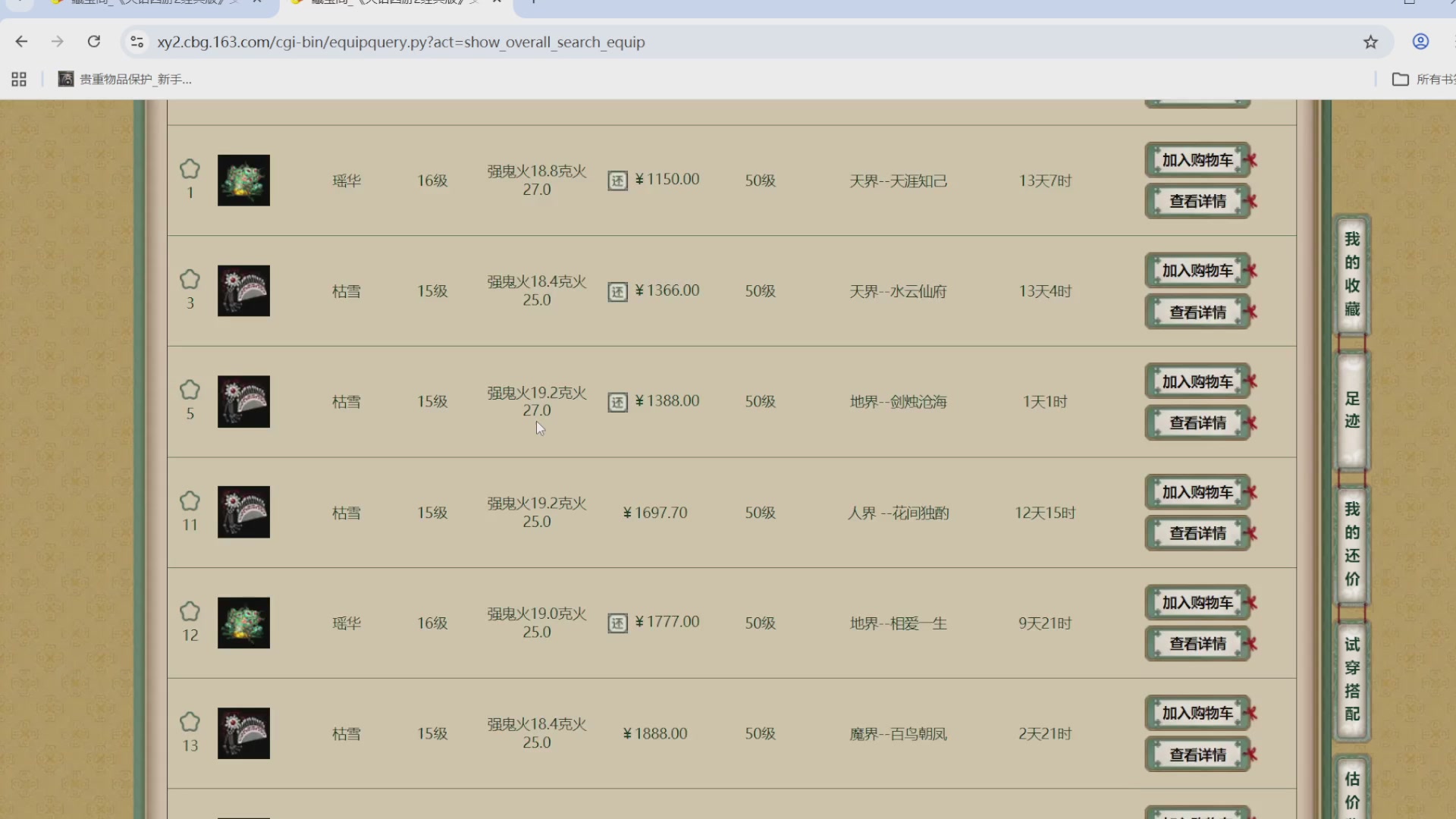
Task: Toggle favorite star on the ¥1366.00 枯雪 listing
Action: (x=190, y=279)
